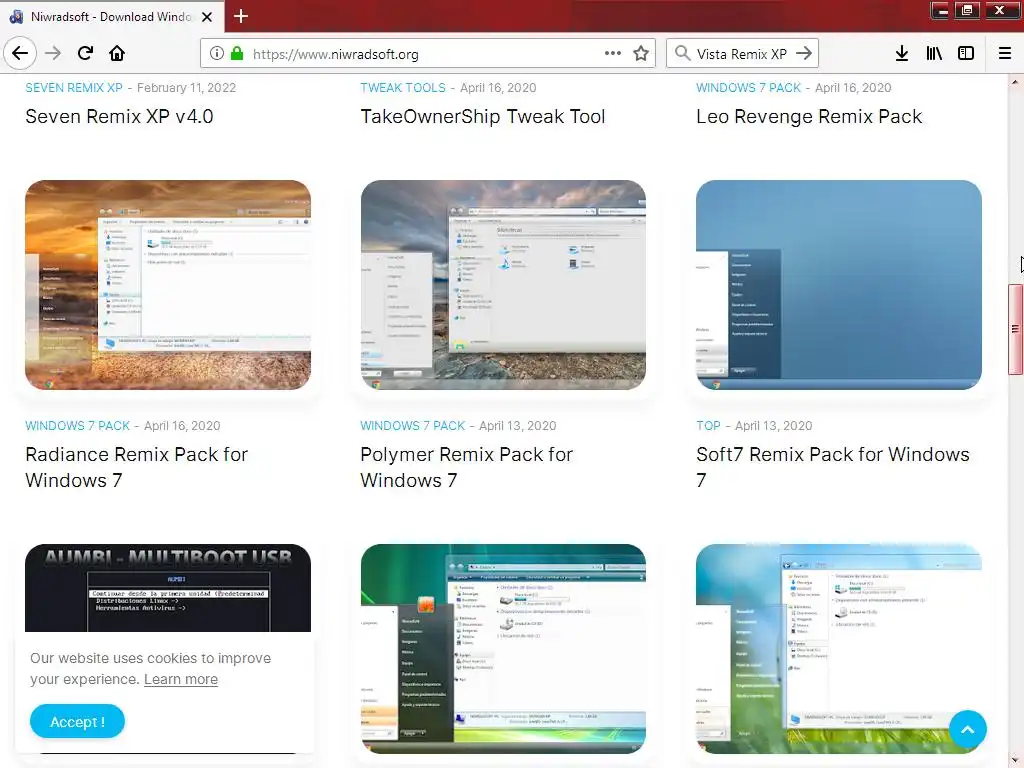Click the vertical scrollbar thumb
1024x768 pixels.
coord(1016,329)
